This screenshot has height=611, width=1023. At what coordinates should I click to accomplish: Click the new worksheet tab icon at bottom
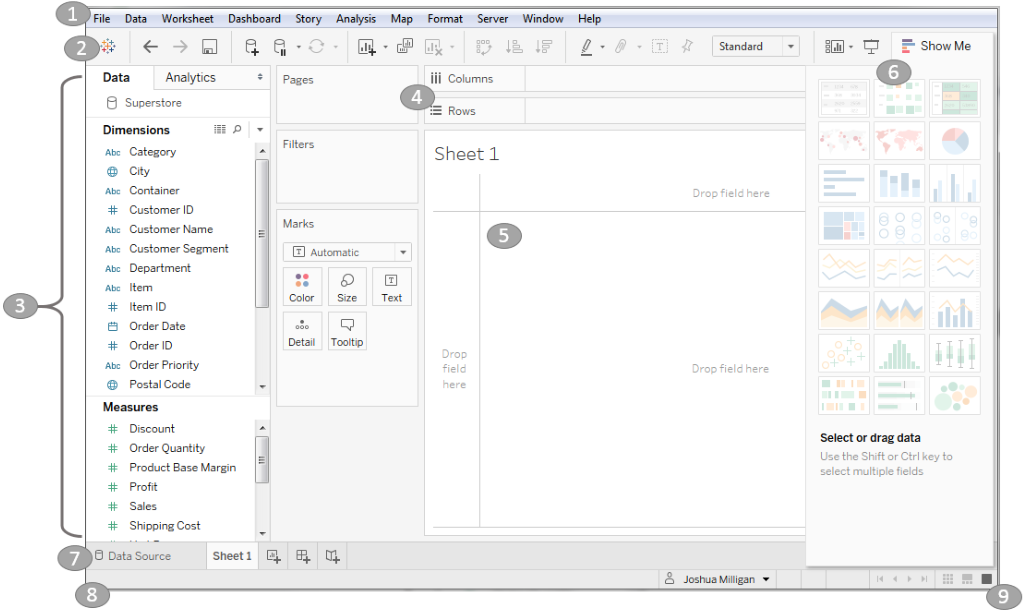click(274, 556)
